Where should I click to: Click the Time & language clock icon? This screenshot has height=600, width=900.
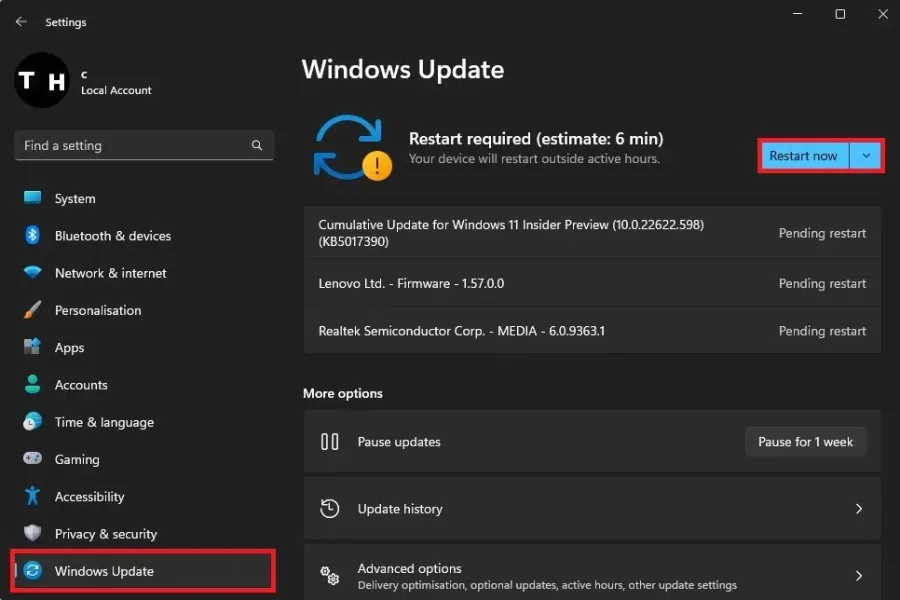coord(32,421)
